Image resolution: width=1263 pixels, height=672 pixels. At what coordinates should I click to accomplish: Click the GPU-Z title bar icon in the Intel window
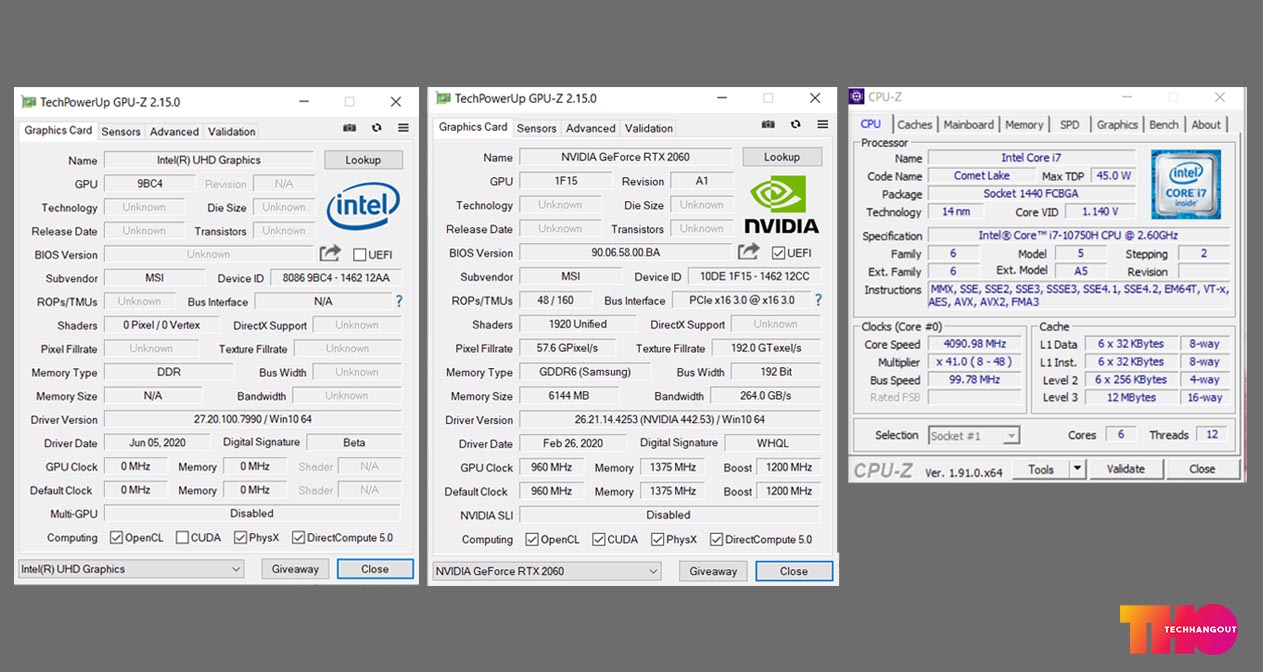[x=29, y=102]
